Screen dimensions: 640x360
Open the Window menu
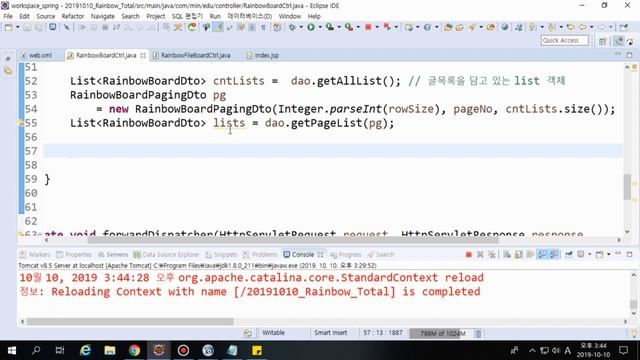[289, 16]
